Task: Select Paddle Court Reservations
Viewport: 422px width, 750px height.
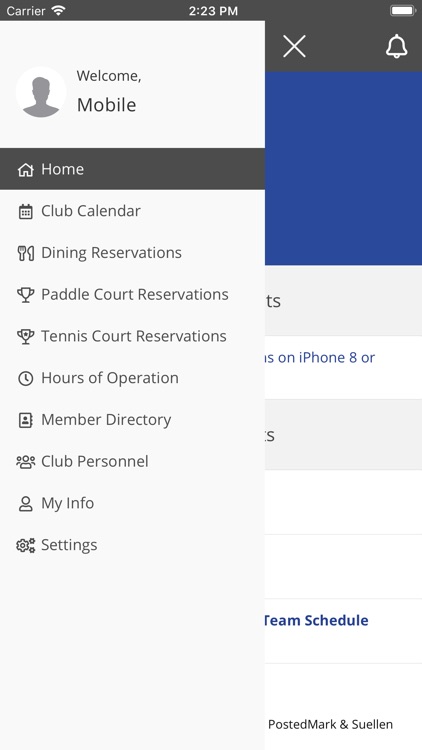Action: tap(132, 294)
